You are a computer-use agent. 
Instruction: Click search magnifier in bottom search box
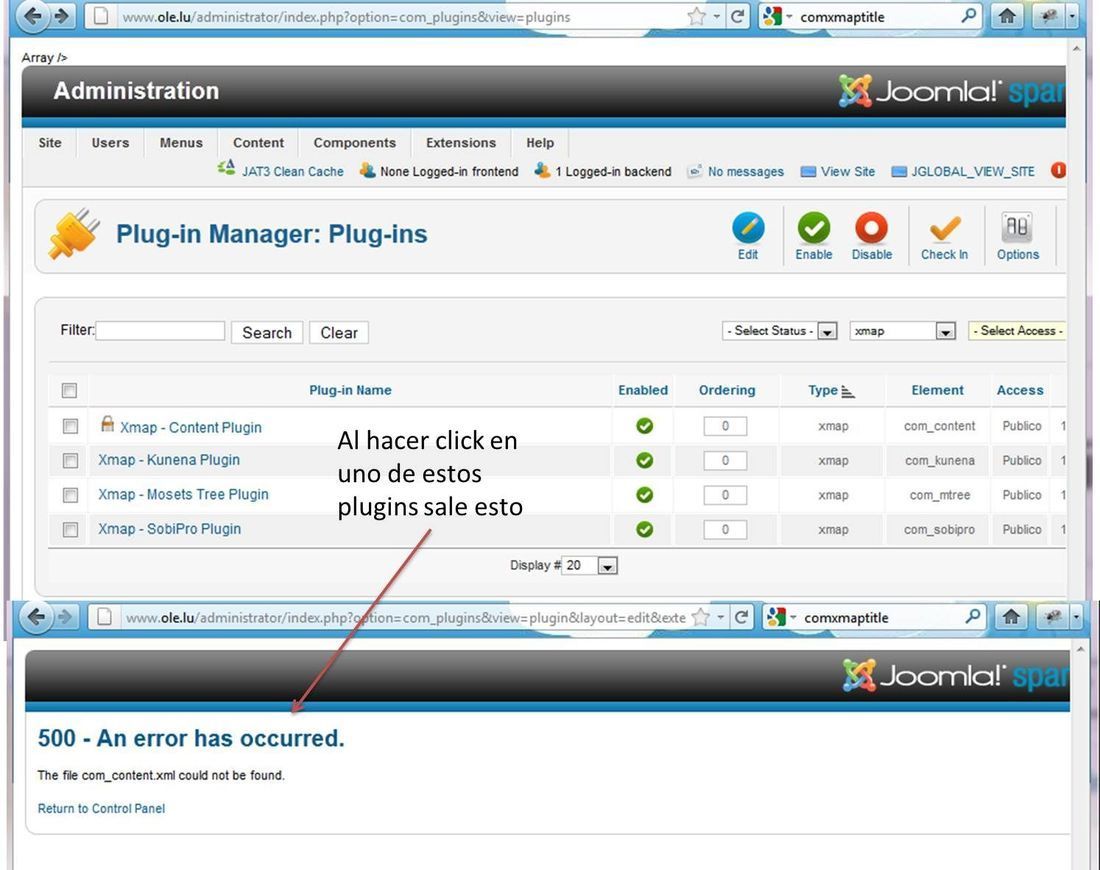coord(972,616)
